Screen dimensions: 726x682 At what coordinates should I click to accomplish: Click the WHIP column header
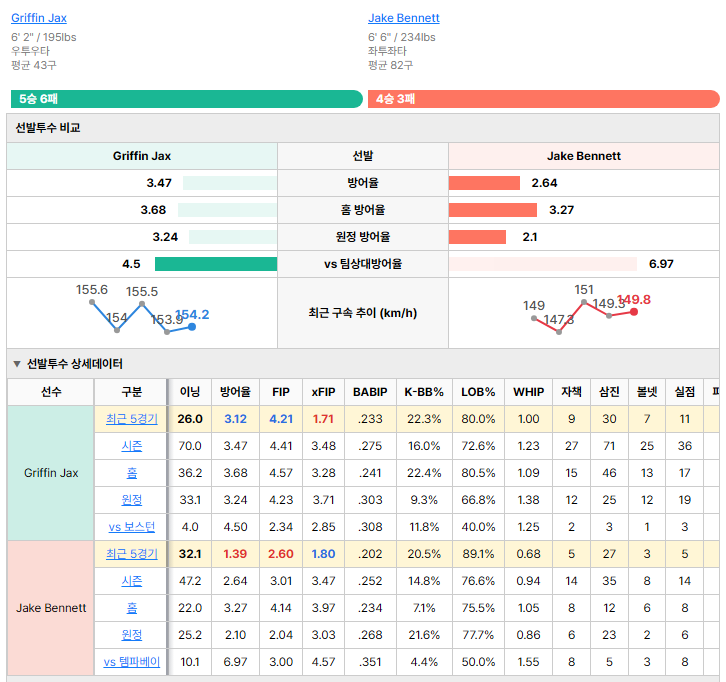point(528,392)
